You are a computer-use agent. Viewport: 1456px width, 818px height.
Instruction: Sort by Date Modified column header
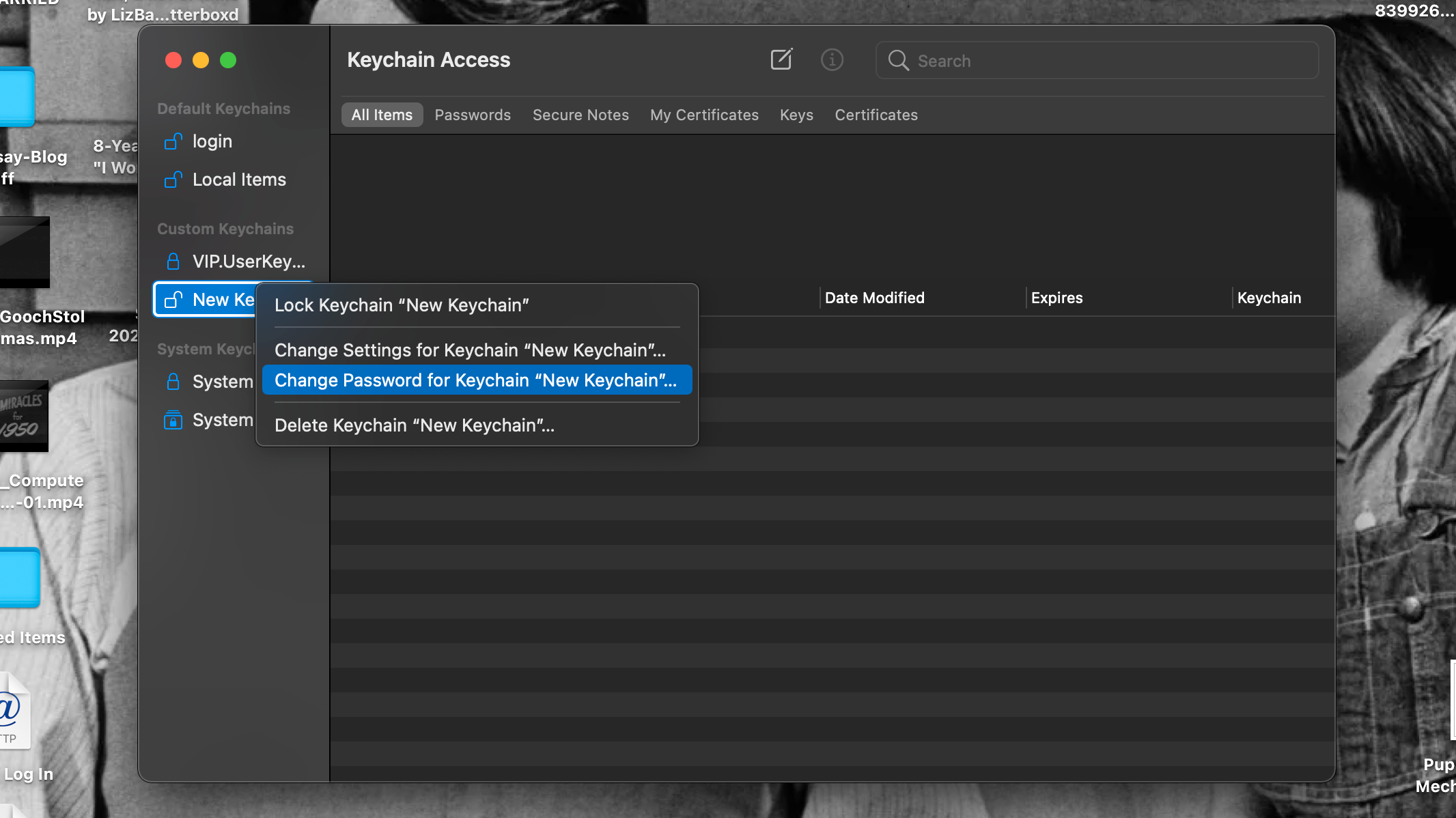pos(874,298)
